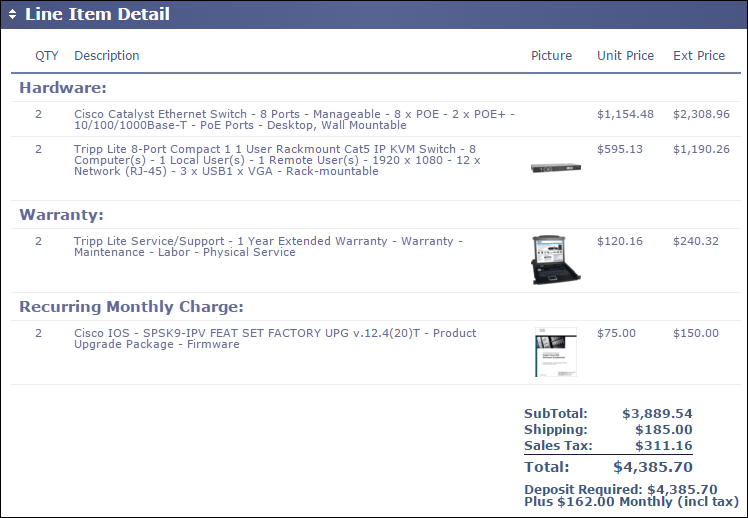
Task: Click the SubTotal label
Action: click(x=556, y=414)
